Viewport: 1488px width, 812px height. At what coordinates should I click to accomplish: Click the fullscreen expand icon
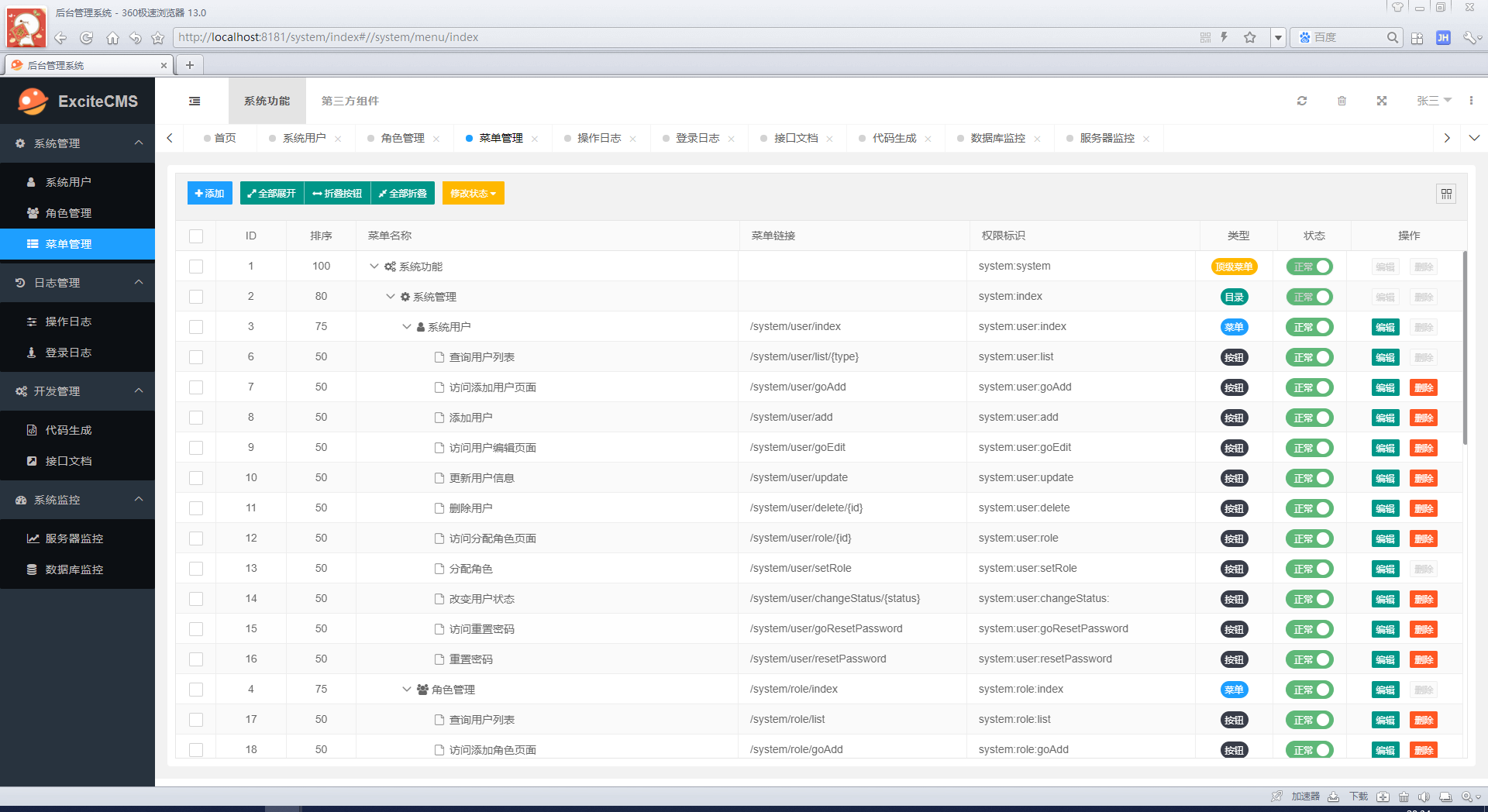(1382, 101)
